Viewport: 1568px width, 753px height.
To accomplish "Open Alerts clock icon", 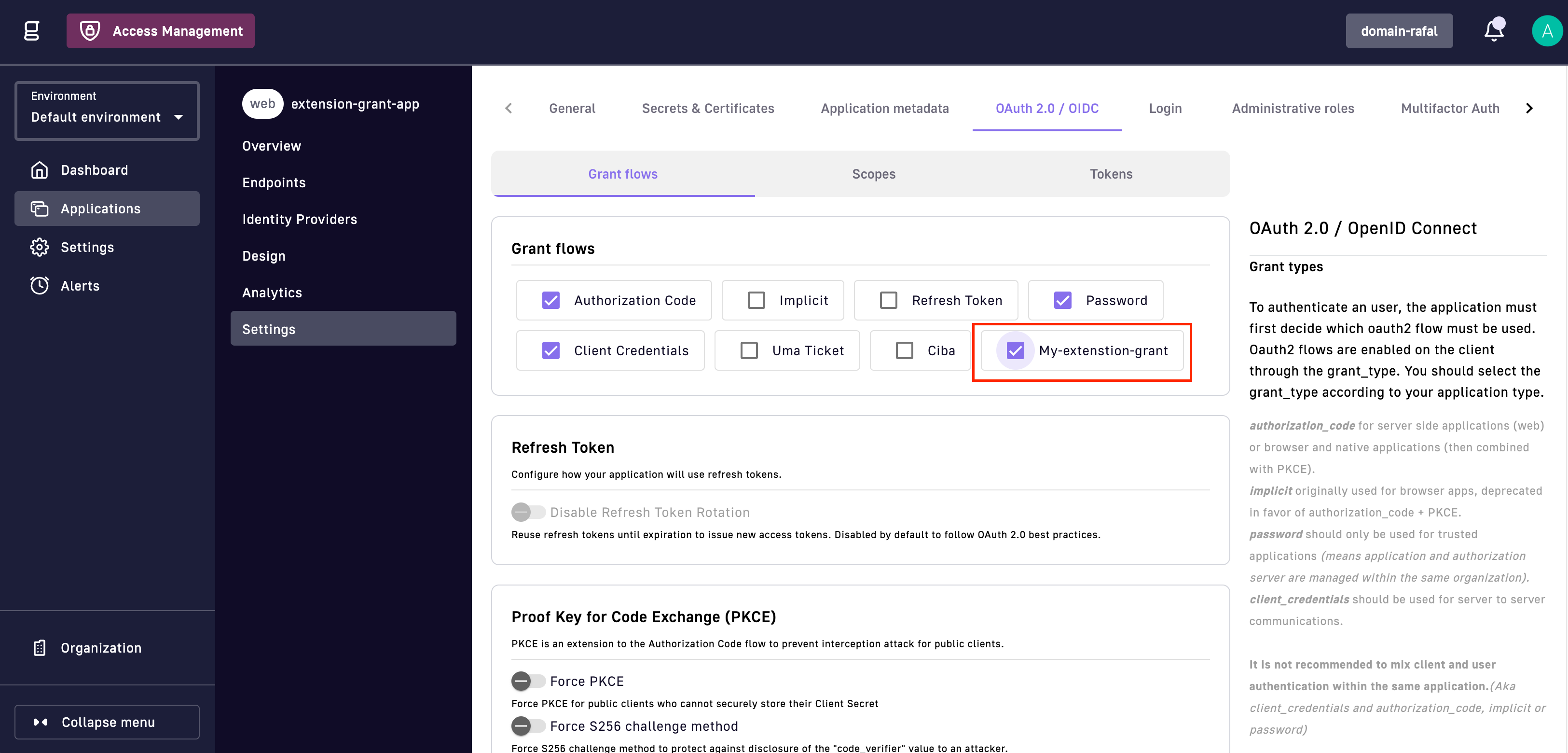I will [x=40, y=285].
